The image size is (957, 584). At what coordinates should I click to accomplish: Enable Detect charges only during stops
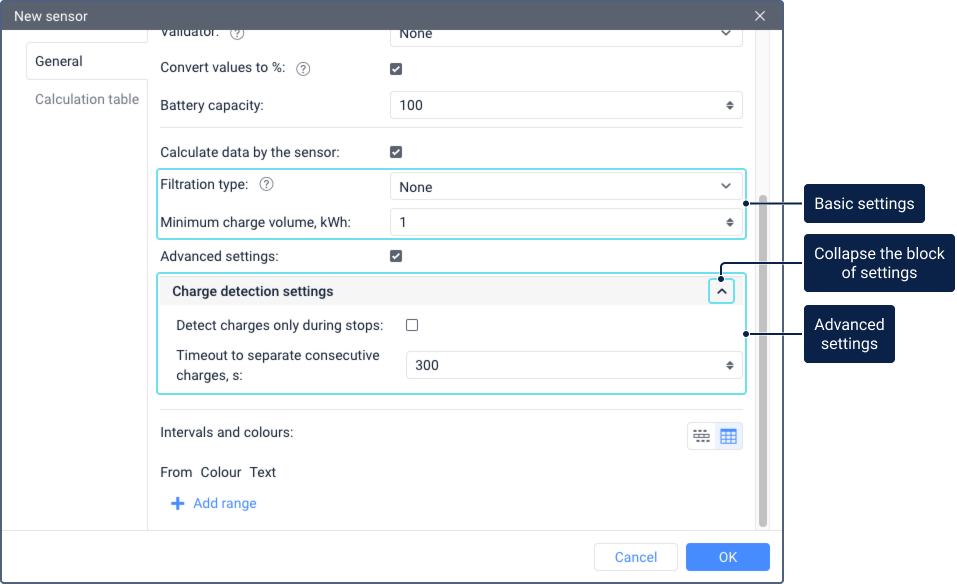pos(412,325)
